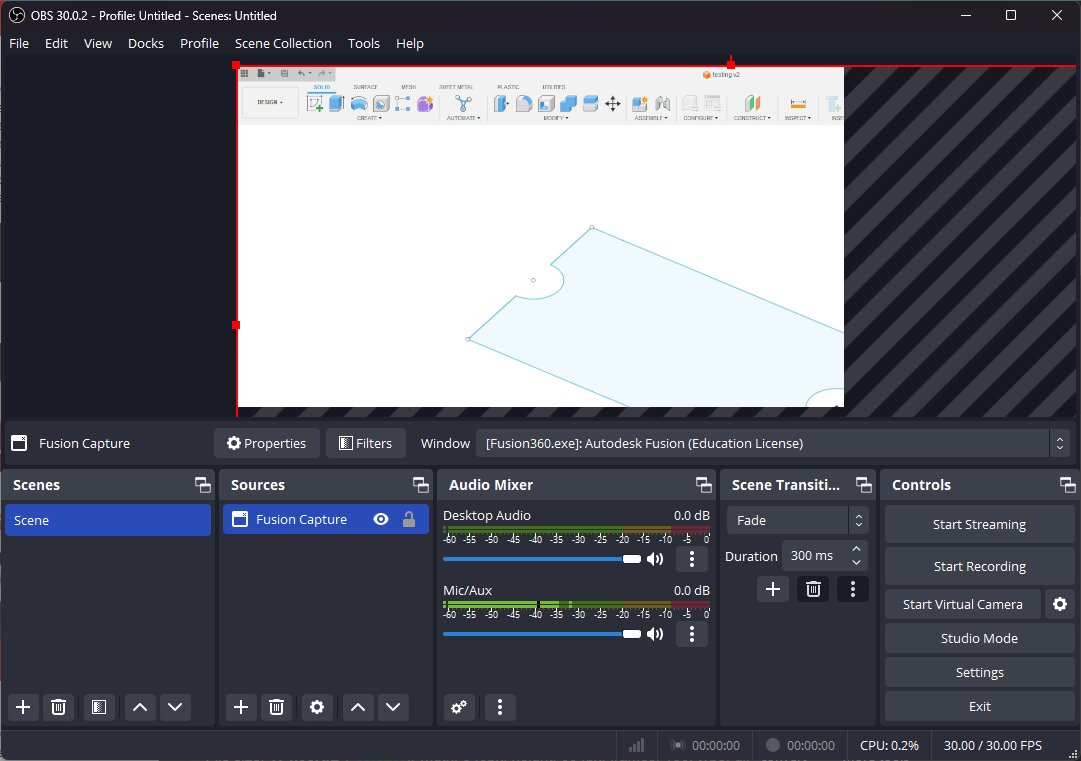
Task: Open advanced audio properties gears icon
Action: tap(459, 707)
